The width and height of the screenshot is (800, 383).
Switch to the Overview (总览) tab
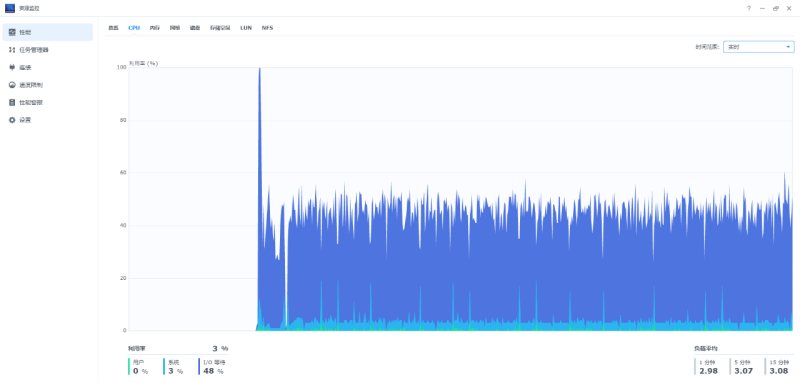[x=113, y=28]
